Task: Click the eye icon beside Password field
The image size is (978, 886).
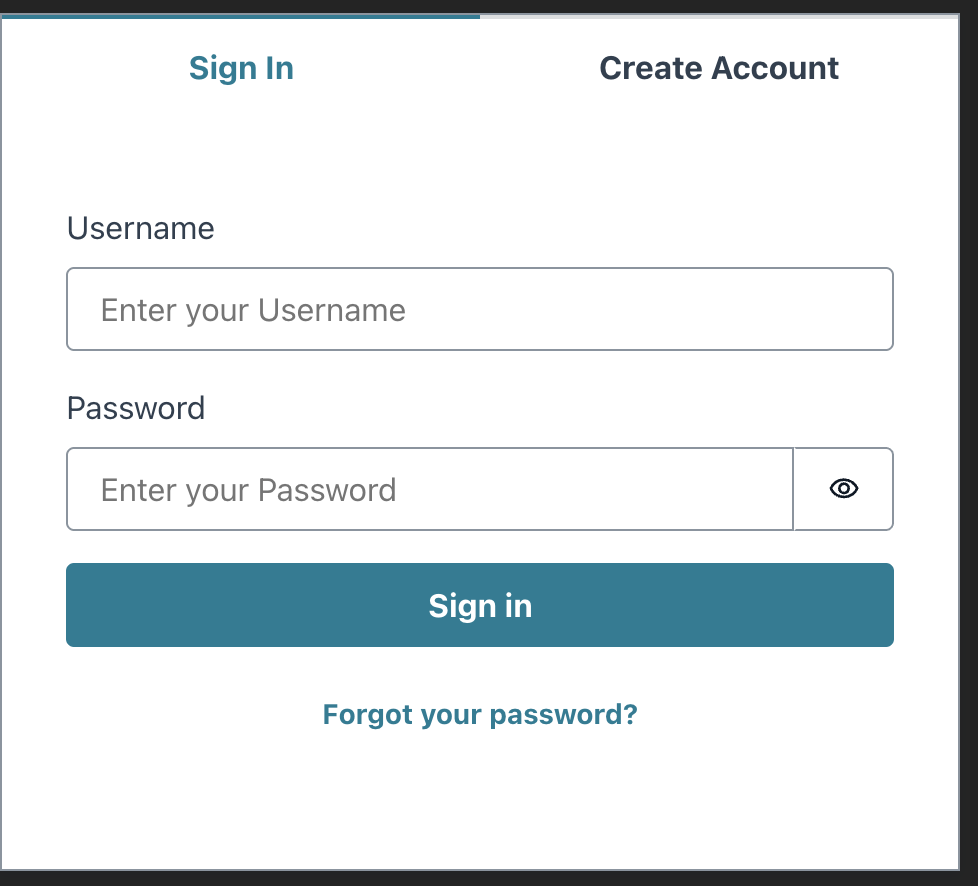Action: tap(843, 489)
